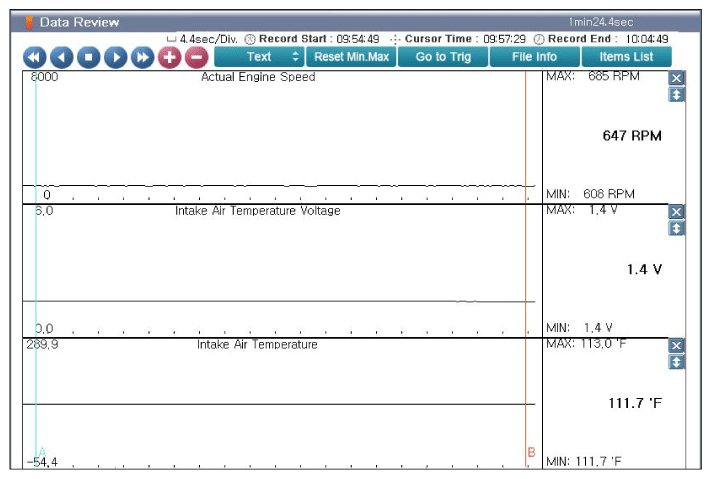Open File Info
The width and height of the screenshot is (711, 479).
pyautogui.click(x=534, y=57)
